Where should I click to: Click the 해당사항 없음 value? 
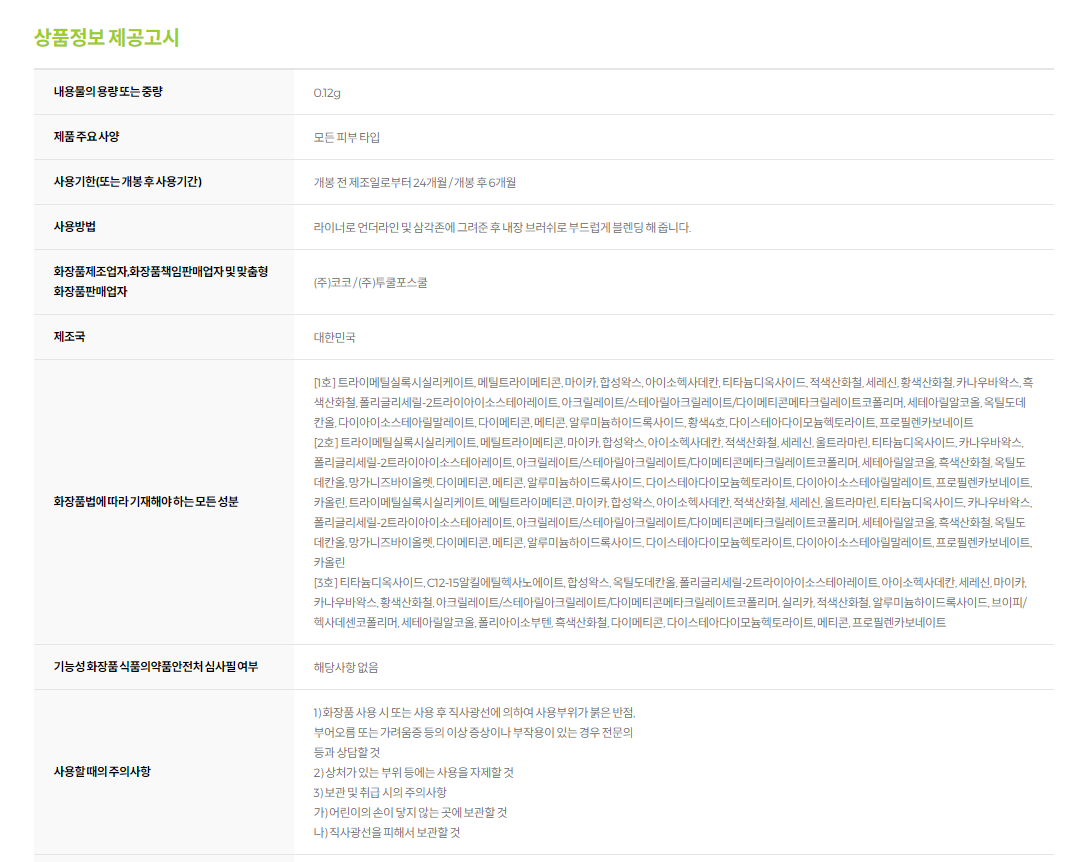tap(346, 668)
